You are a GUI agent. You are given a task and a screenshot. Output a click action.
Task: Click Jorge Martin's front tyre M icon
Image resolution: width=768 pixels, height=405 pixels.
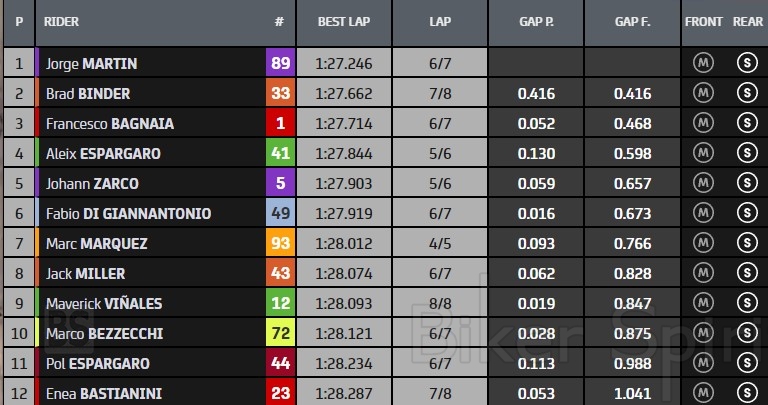[703, 64]
